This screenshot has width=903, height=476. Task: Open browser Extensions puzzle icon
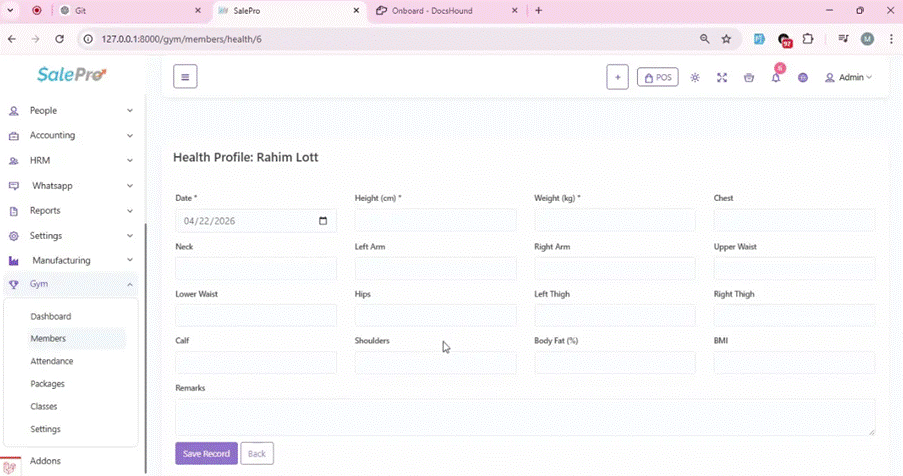pos(808,39)
